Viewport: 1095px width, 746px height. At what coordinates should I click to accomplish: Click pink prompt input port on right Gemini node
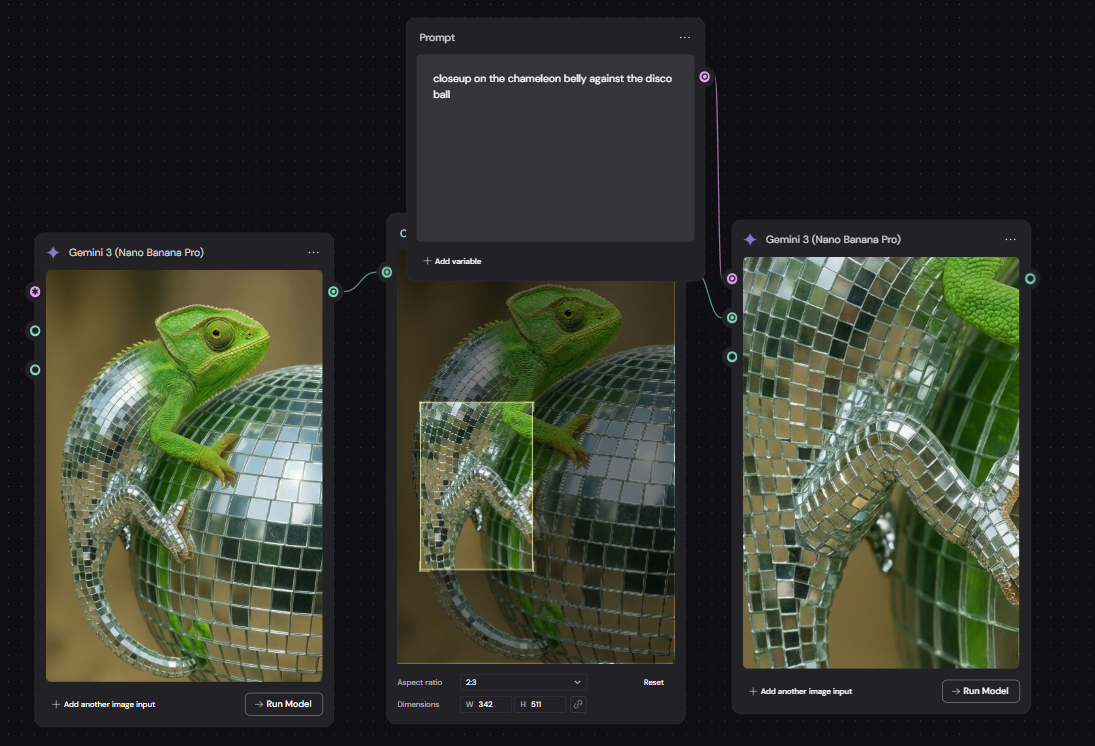(x=732, y=279)
